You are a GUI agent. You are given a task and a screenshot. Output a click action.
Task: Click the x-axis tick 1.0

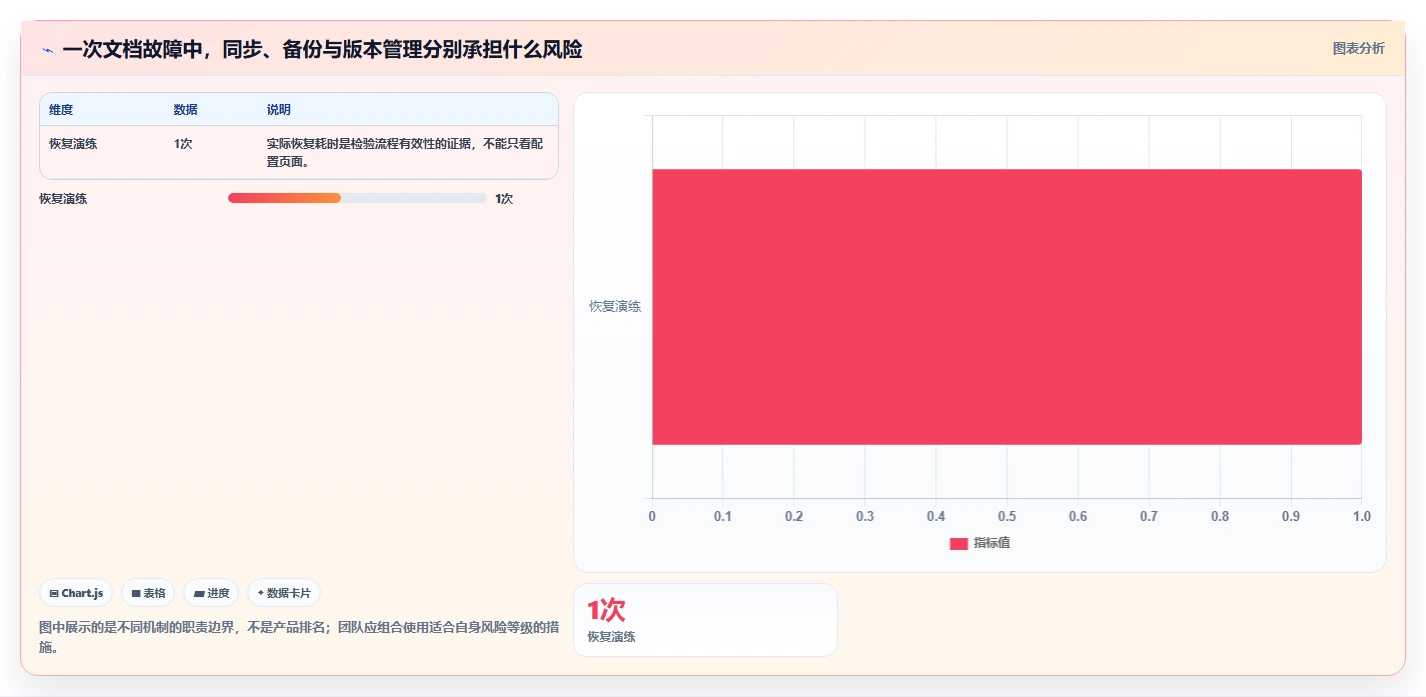[1362, 516]
